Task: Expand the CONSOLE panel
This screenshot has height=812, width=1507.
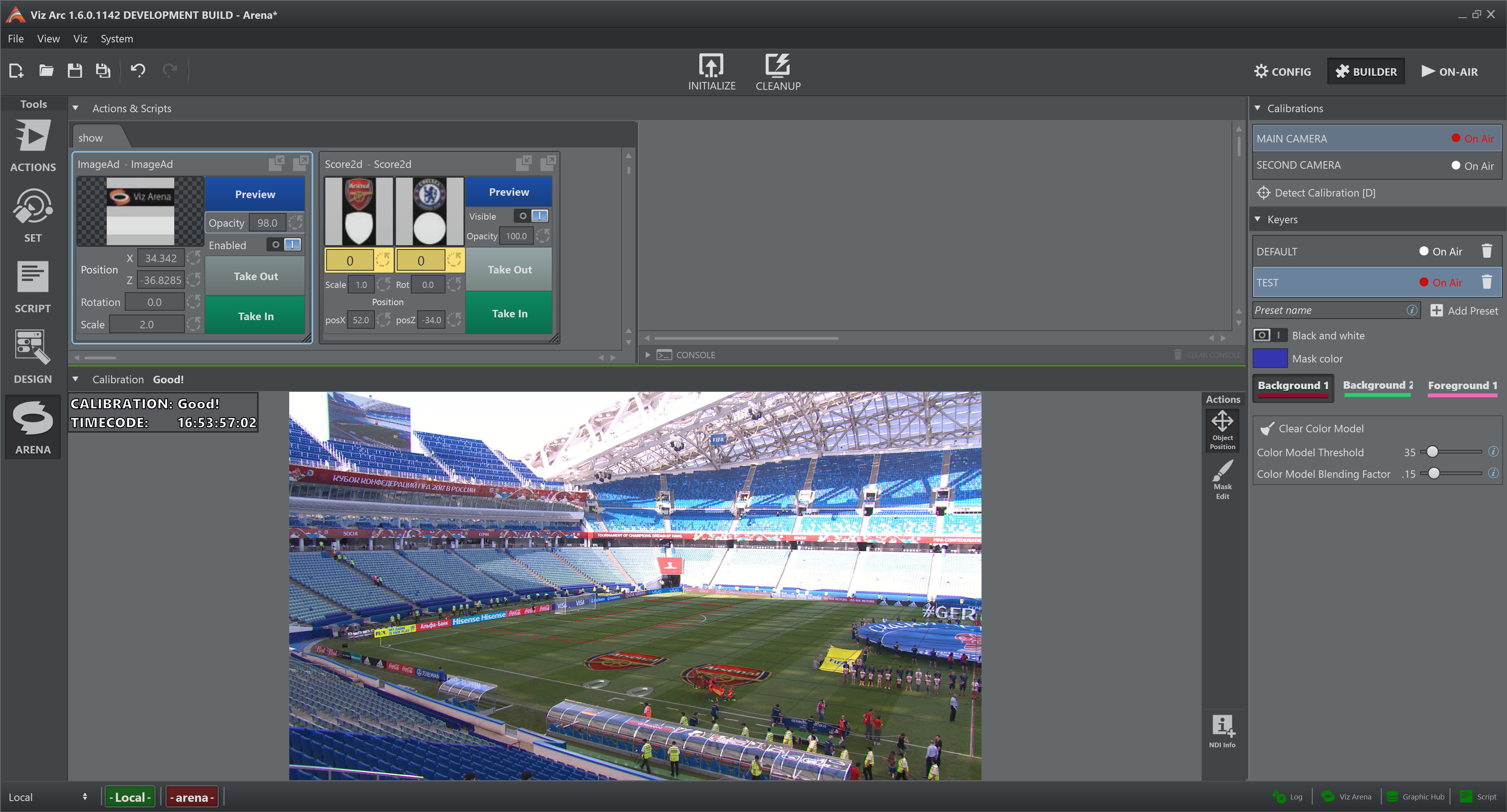Action: [x=648, y=354]
